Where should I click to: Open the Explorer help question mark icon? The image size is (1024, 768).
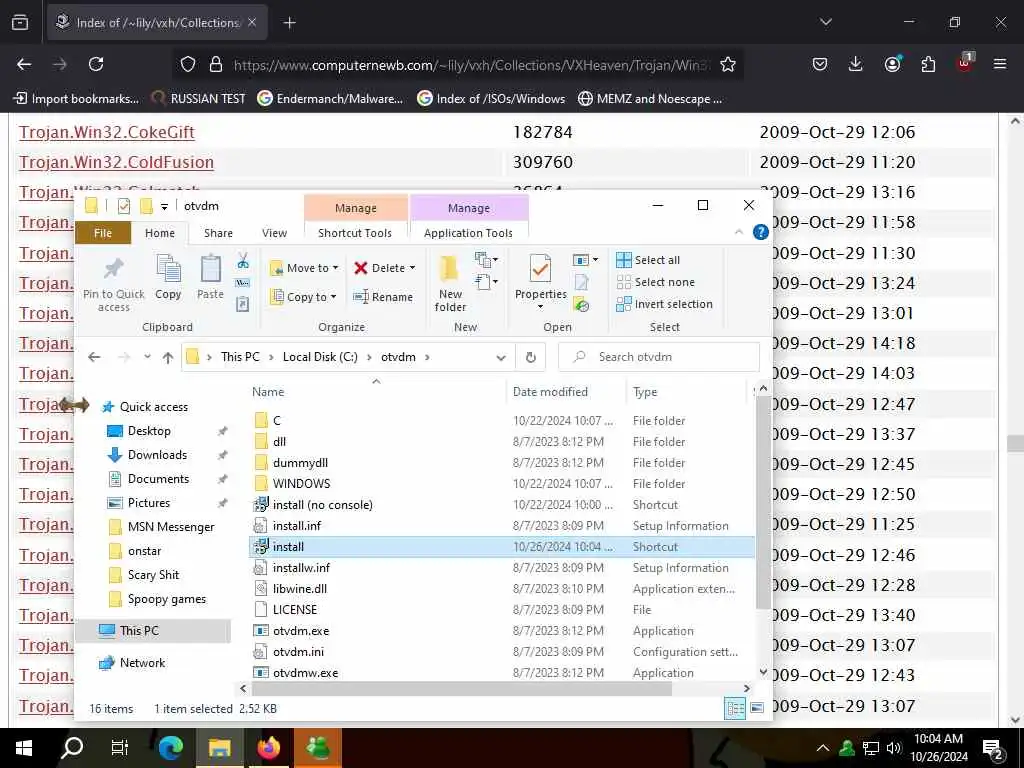click(x=760, y=232)
